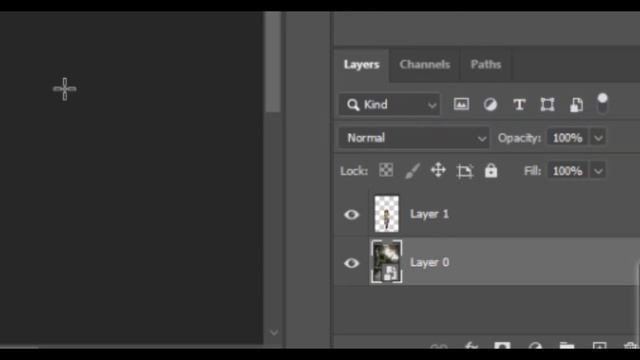This screenshot has width=640, height=360.
Task: Switch to the Layers tab
Action: pos(362,64)
